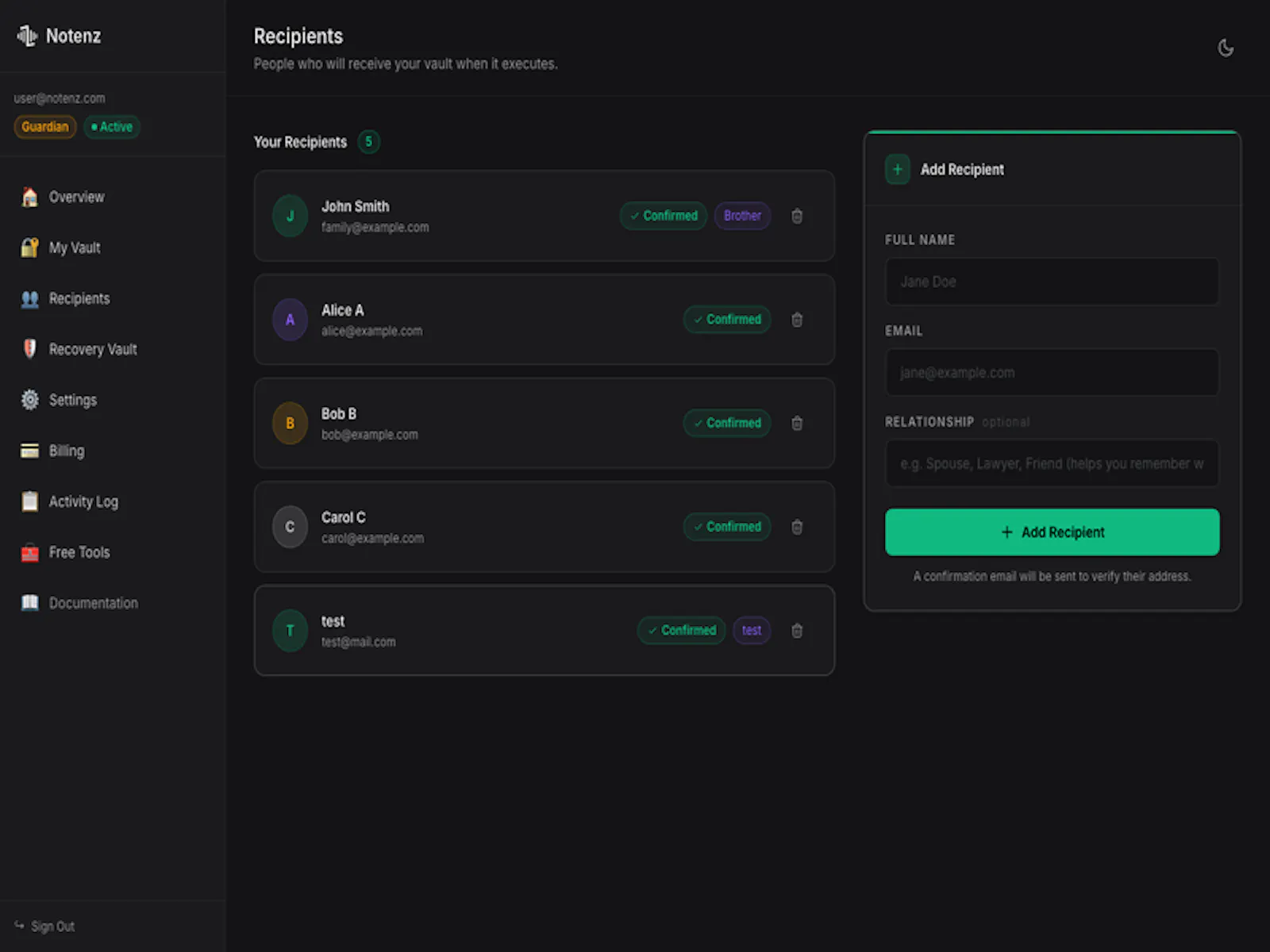Click the green Add Recipient button
This screenshot has width=1270, height=952.
tap(1052, 532)
